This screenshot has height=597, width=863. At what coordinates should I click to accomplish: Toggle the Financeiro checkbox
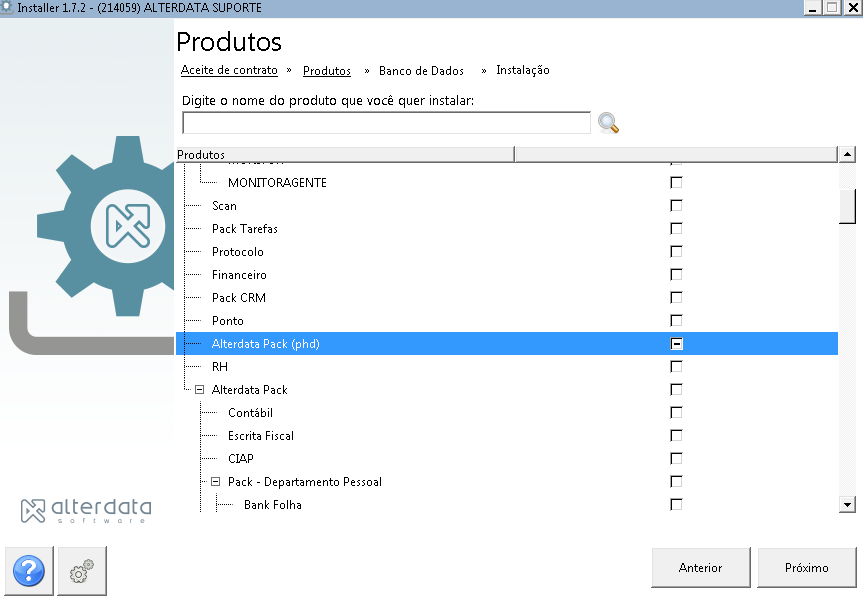676,275
